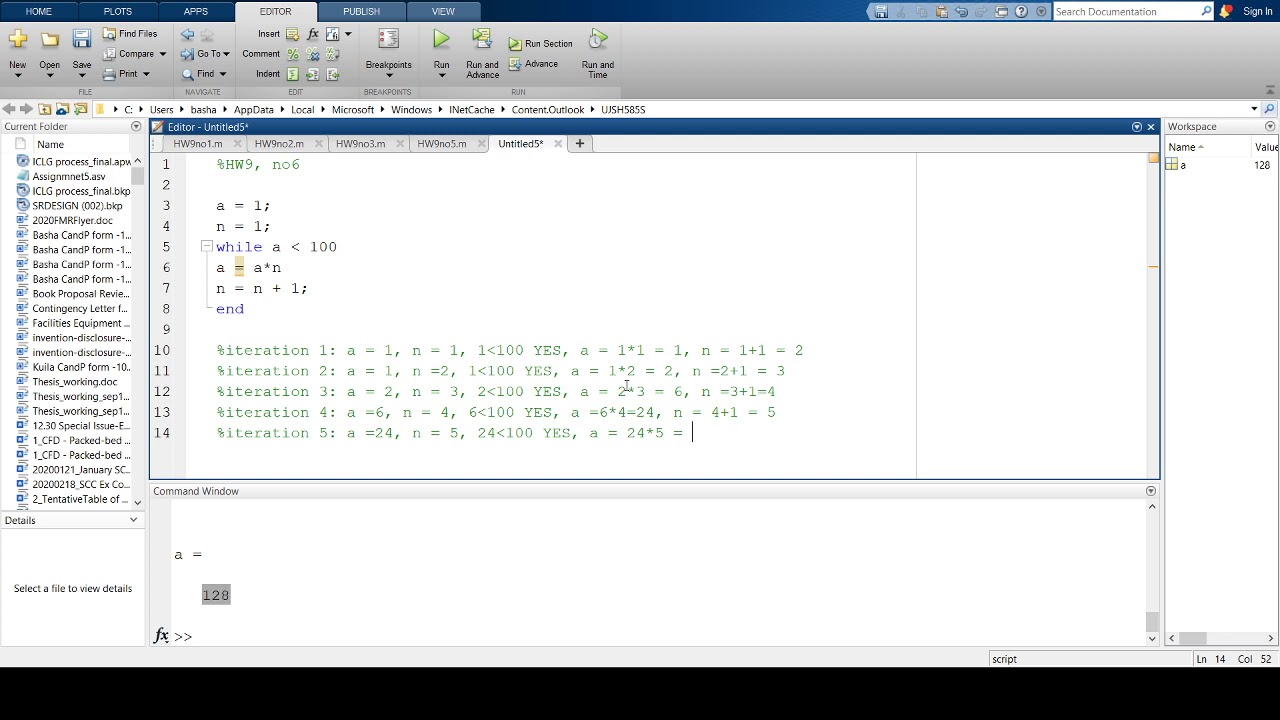Expand the Current Folder panel actions menu
This screenshot has width=1280, height=720.
[136, 127]
